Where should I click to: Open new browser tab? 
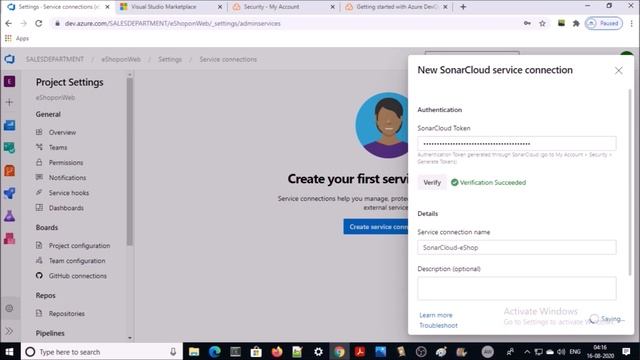(x=463, y=7)
